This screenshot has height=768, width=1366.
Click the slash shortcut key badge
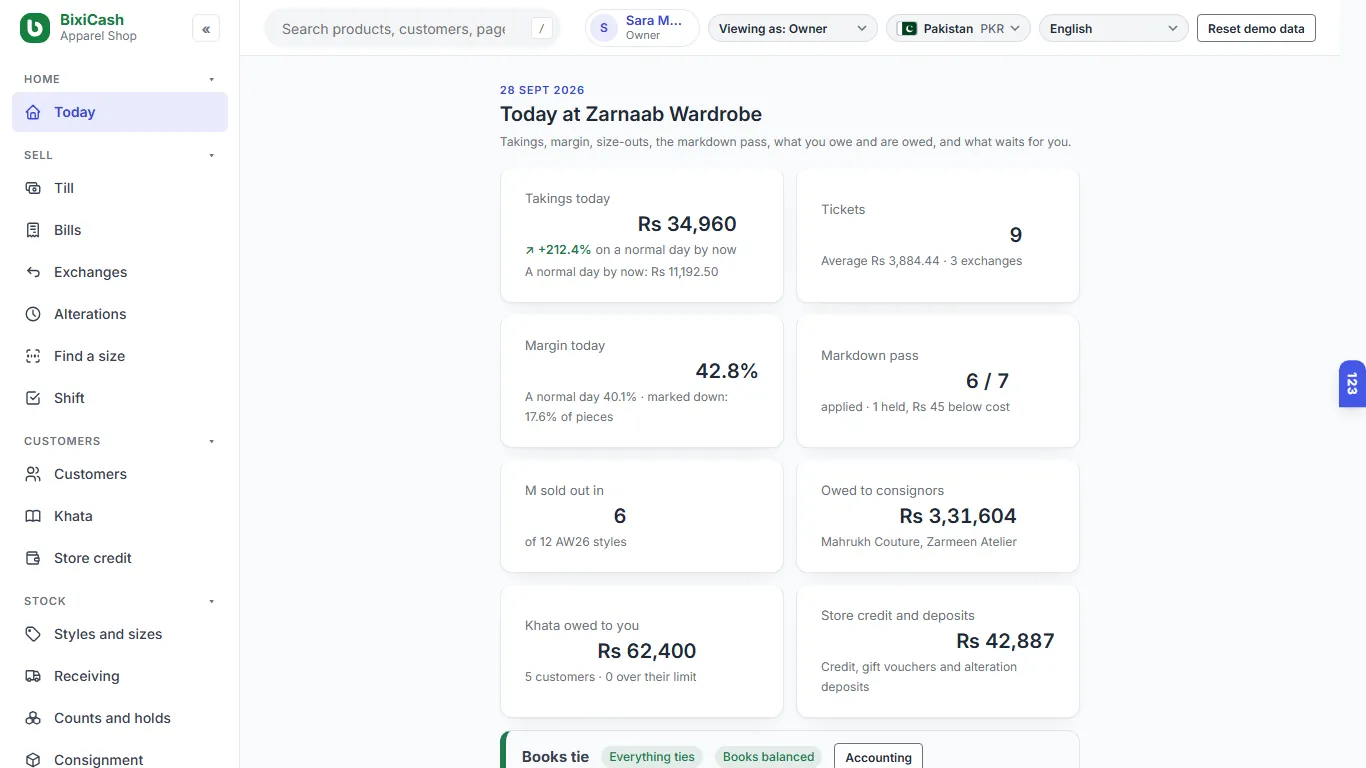click(x=541, y=29)
